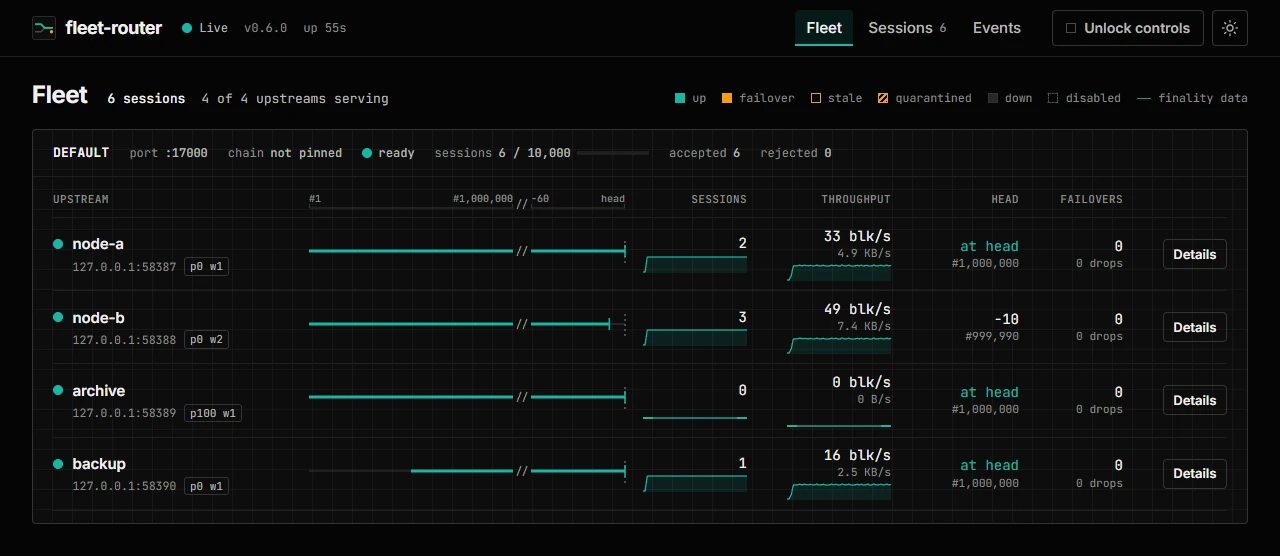Click address '127.0.0.1:58387'
This screenshot has height=556, width=1280.
pyautogui.click(x=124, y=267)
